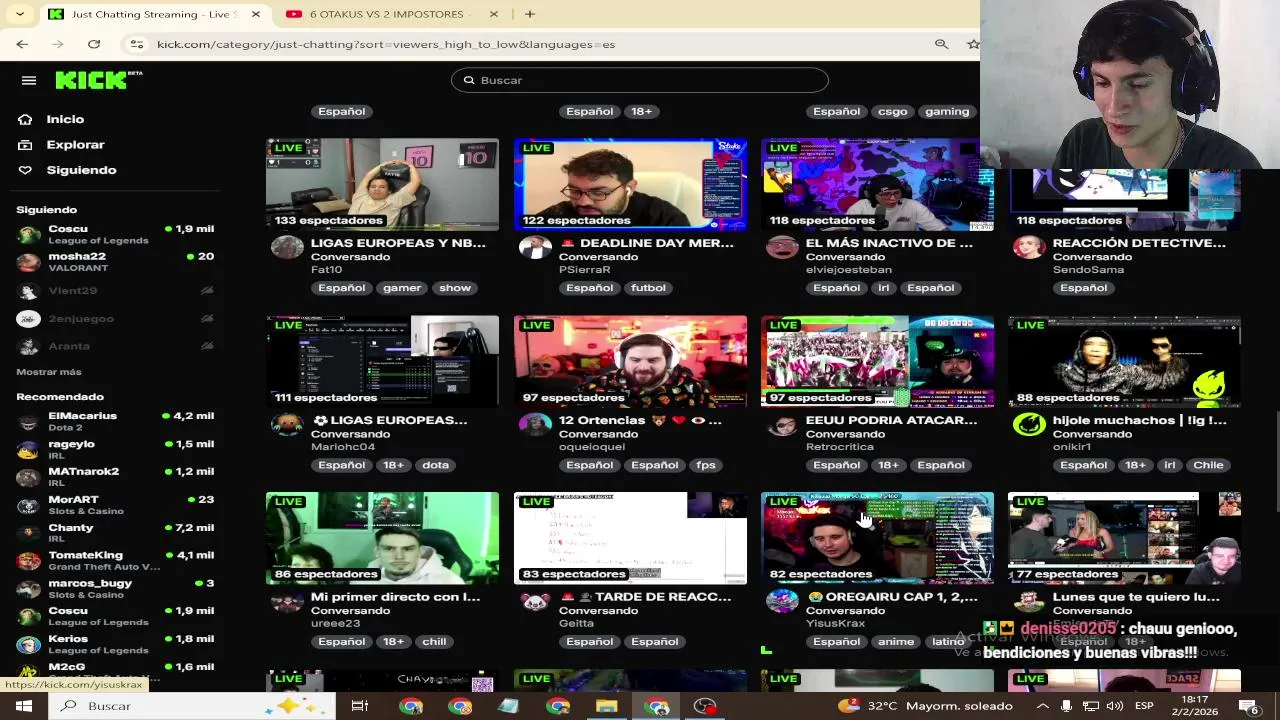Click the csgo tag in top row
This screenshot has height=720, width=1280.
pyautogui.click(x=892, y=111)
